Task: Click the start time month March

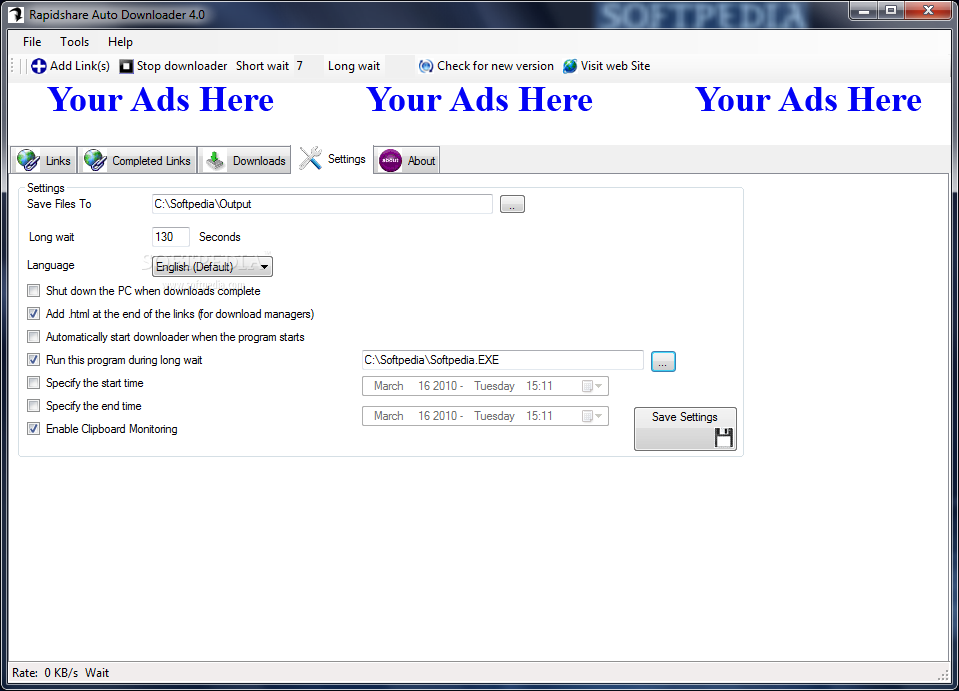Action: [388, 386]
